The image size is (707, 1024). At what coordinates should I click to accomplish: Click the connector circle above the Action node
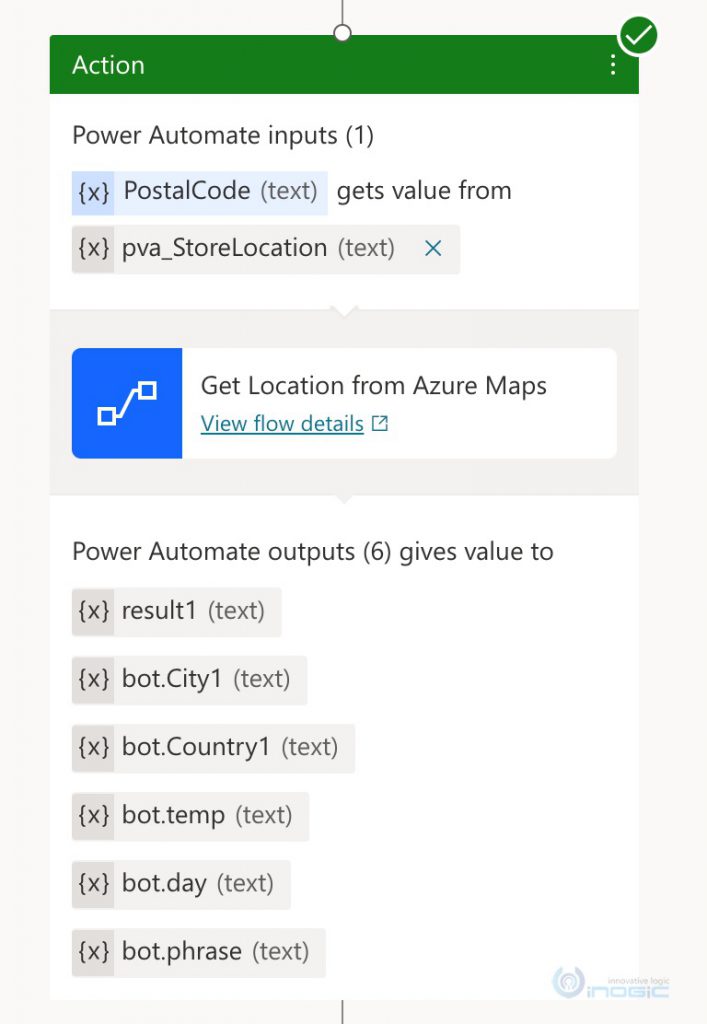[343, 31]
